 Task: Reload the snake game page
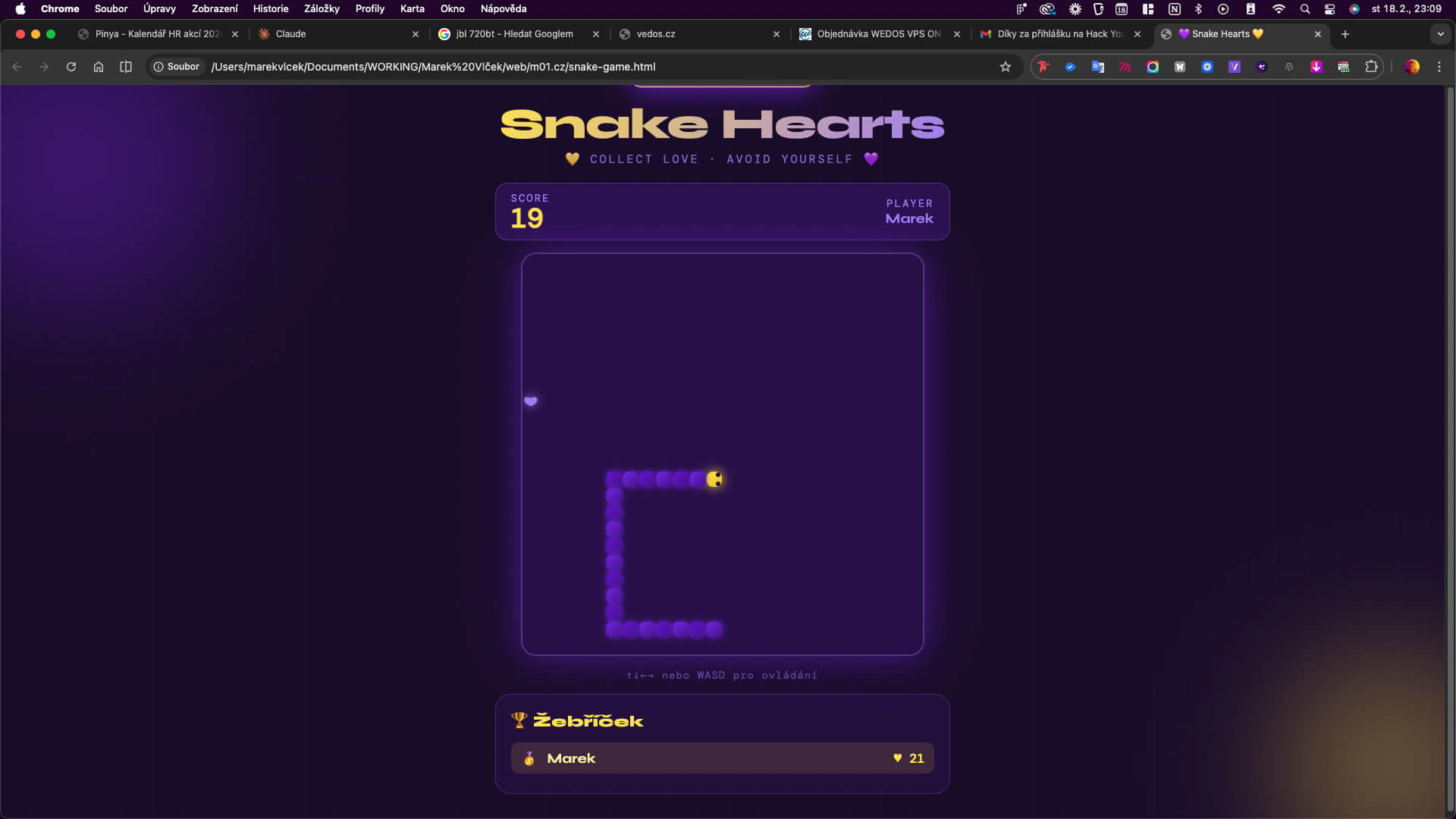(x=71, y=67)
